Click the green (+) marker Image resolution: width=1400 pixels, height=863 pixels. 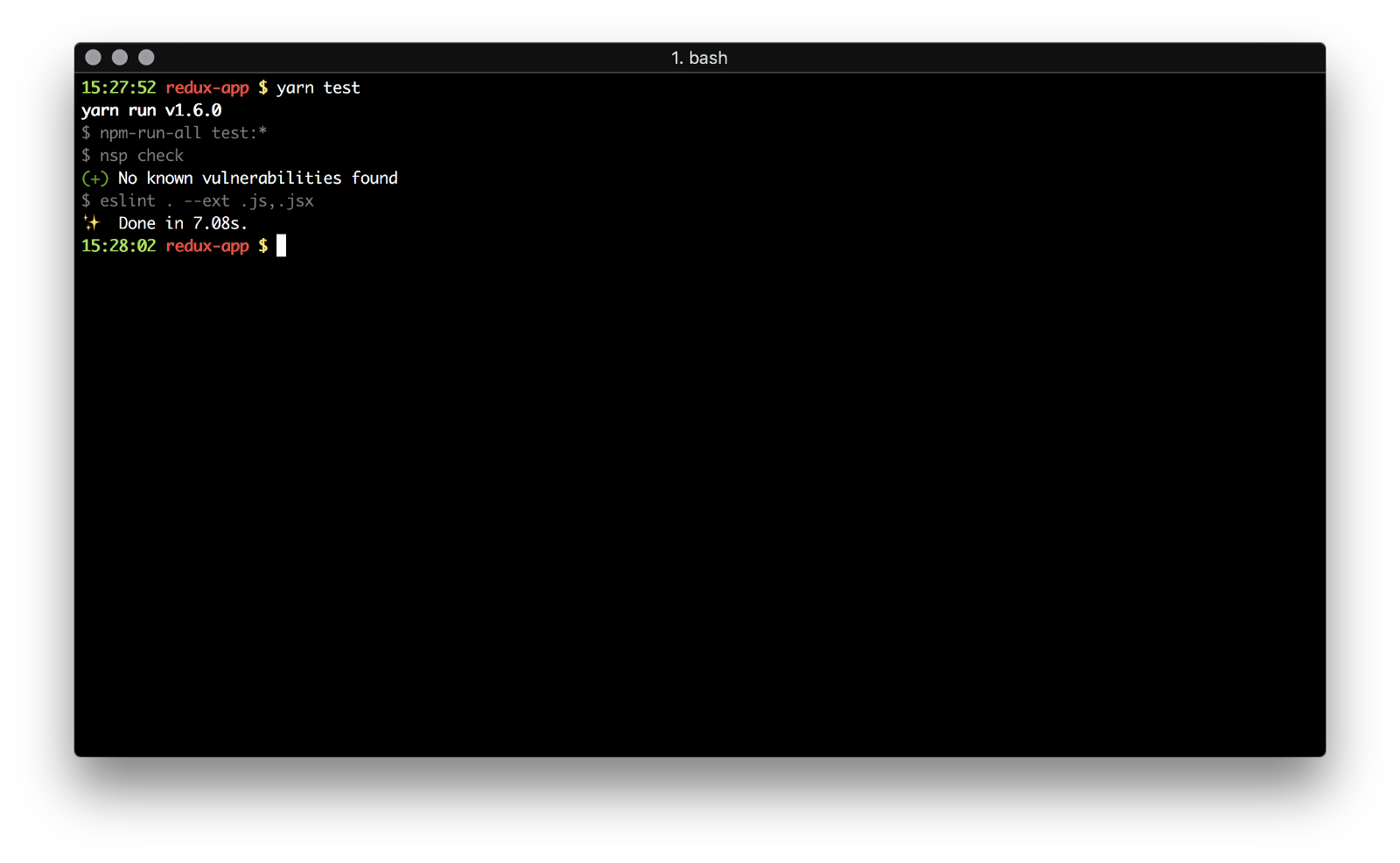point(94,179)
